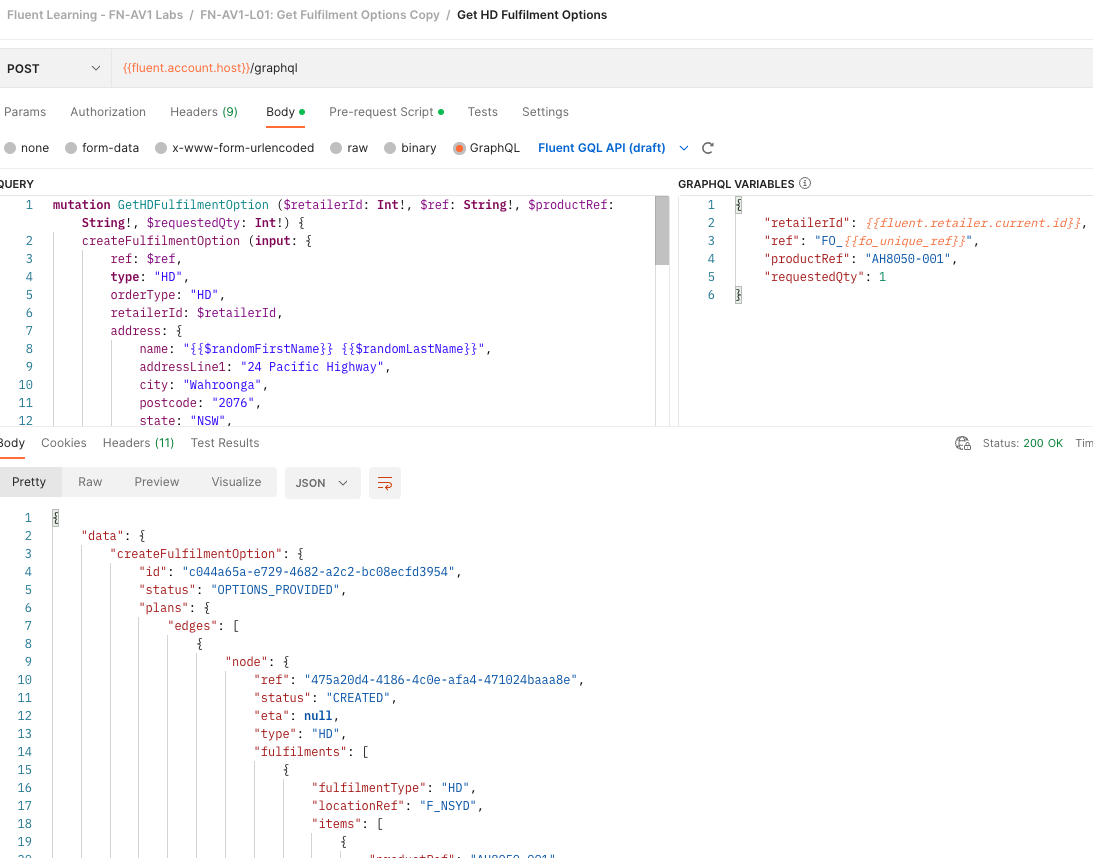This screenshot has height=859, width=1093.
Task: Select the request Body tab
Action: click(285, 112)
